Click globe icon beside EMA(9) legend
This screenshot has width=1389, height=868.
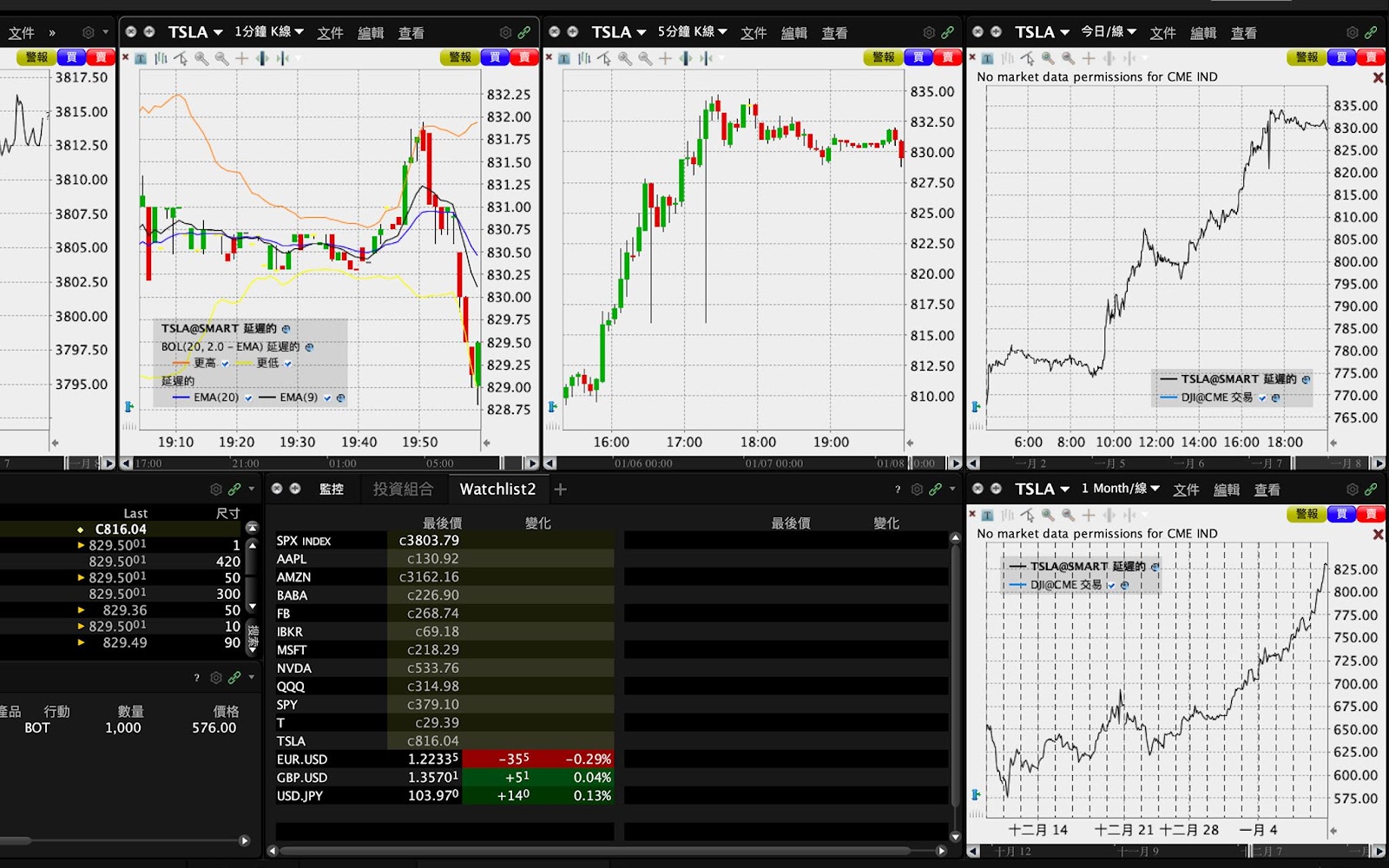pos(340,398)
